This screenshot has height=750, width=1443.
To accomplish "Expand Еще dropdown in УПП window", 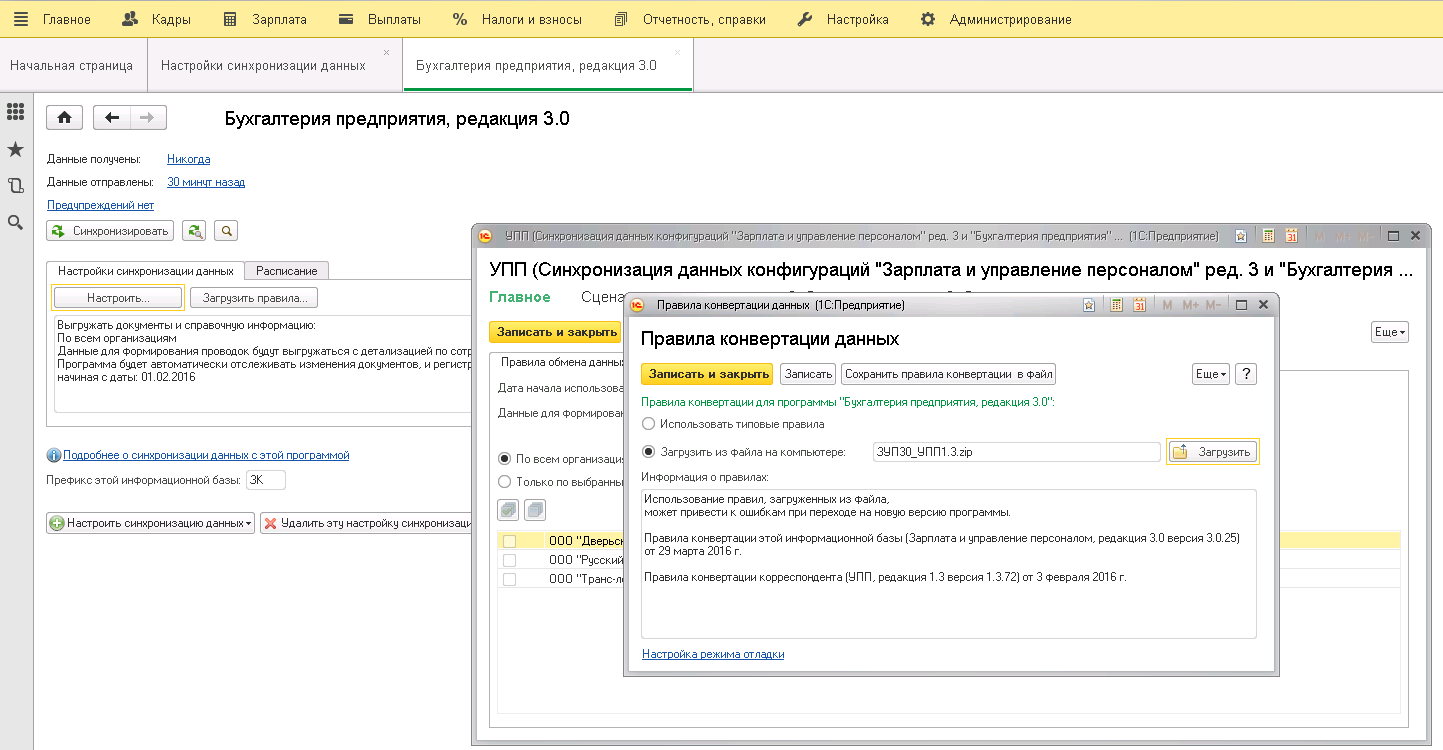I will [x=1390, y=332].
